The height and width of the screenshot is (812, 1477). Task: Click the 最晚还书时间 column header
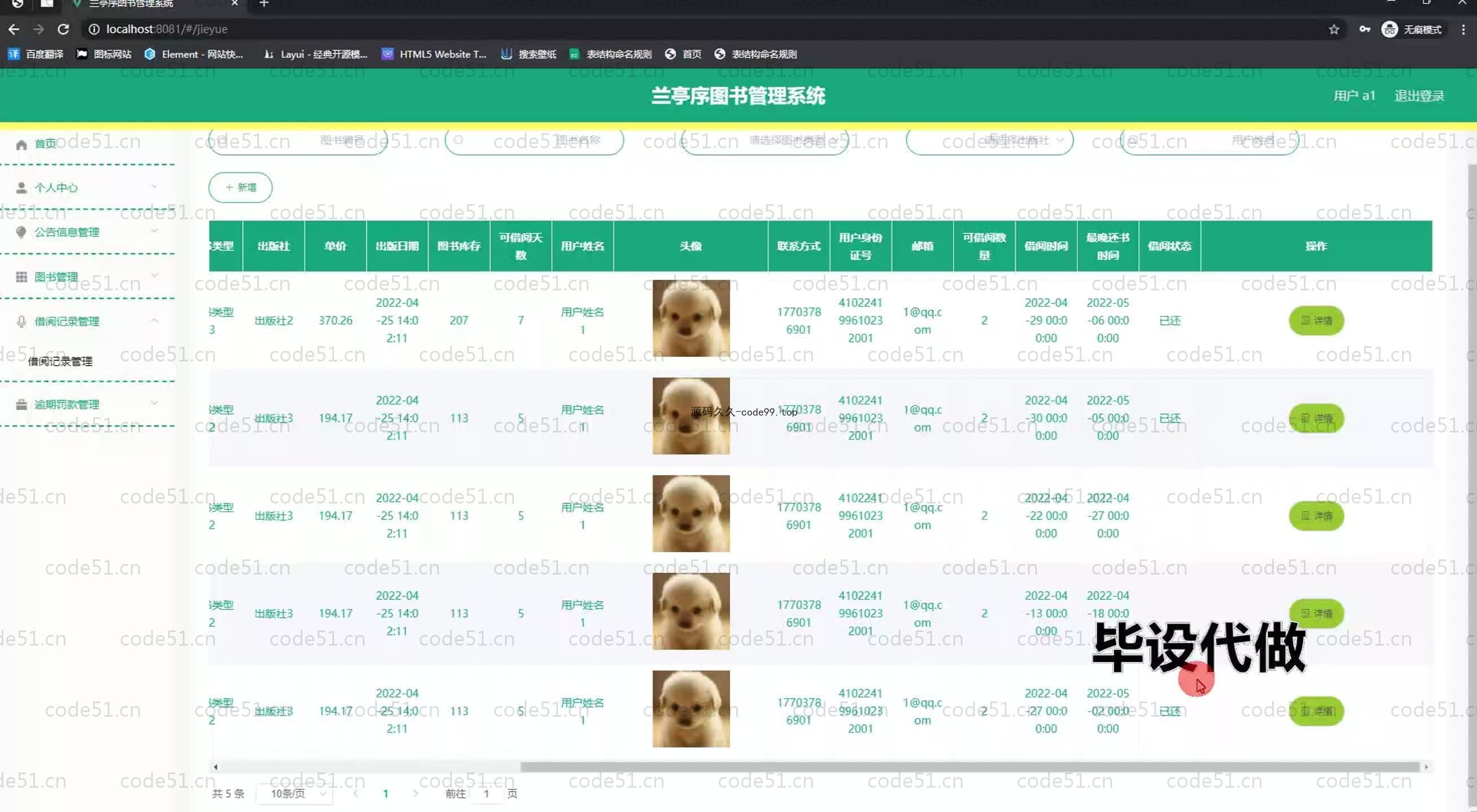pos(1108,246)
